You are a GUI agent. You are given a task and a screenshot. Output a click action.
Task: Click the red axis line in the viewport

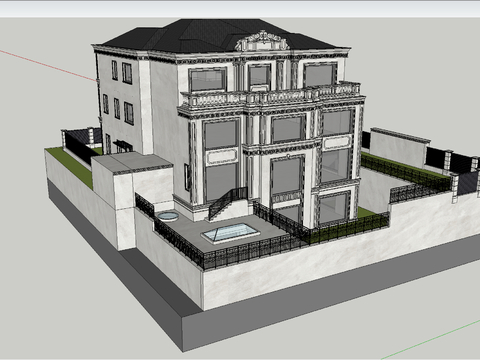tap(48, 65)
